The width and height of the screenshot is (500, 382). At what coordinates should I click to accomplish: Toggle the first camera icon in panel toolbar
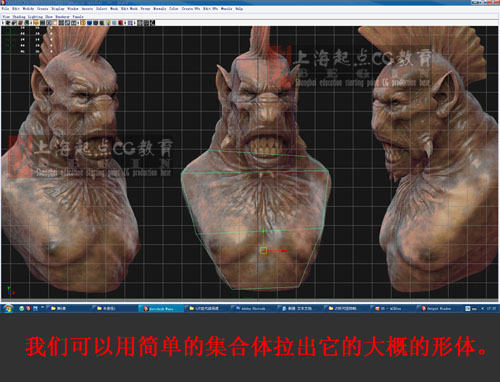8,23
